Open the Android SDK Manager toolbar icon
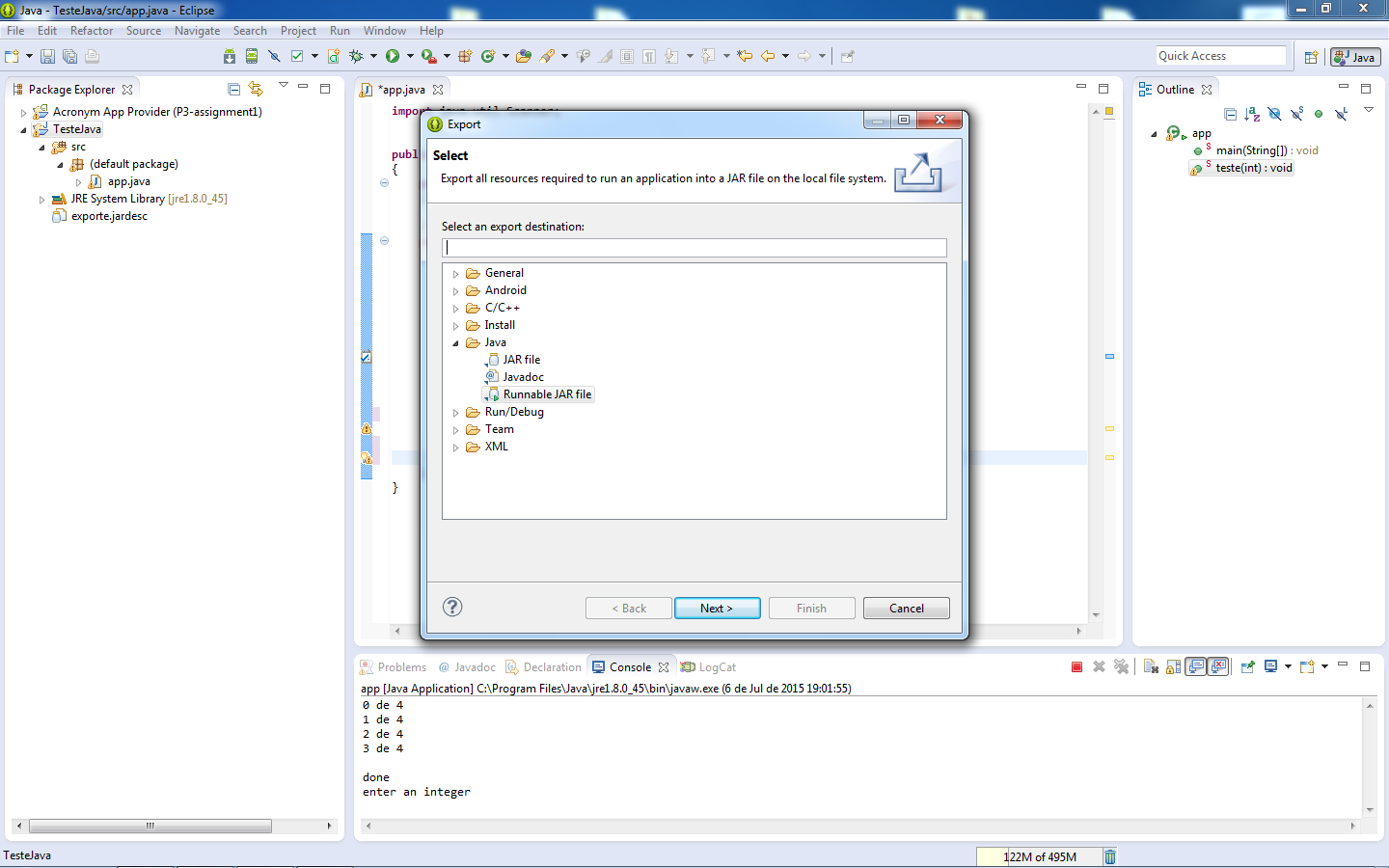The height and width of the screenshot is (868, 1389). click(230, 57)
